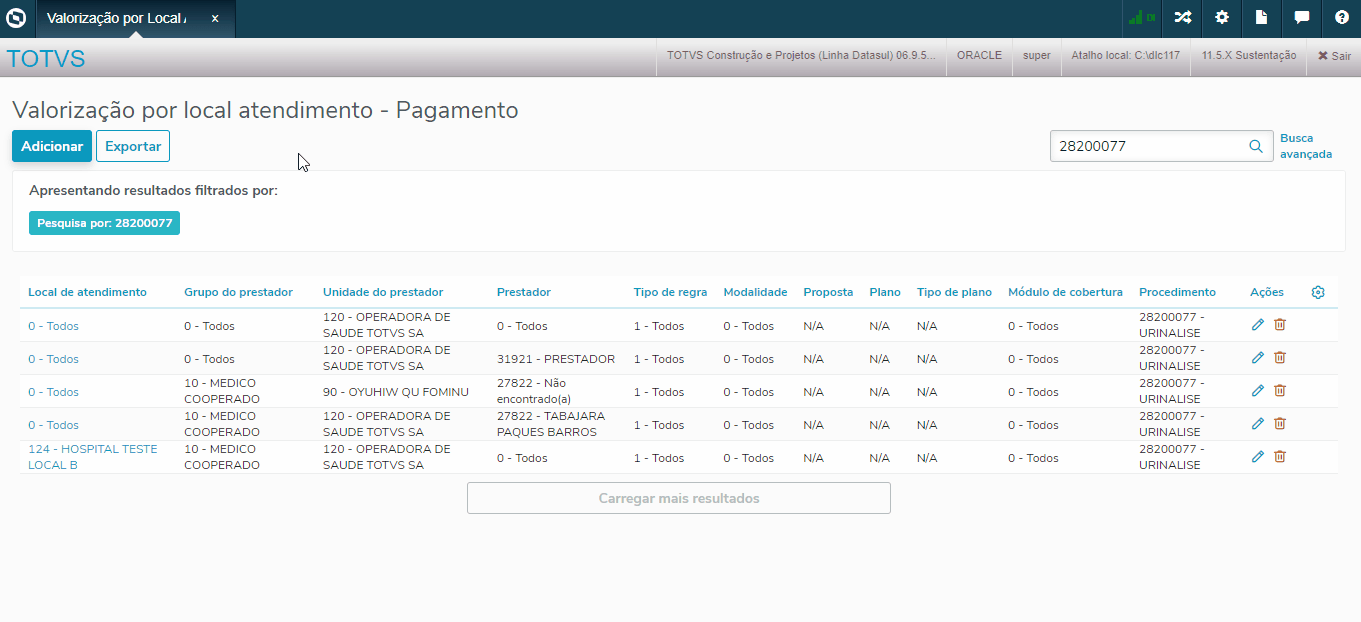Viewport: 1361px width, 622px height.
Task: Open Busca avançada link
Action: [x=1306, y=146]
